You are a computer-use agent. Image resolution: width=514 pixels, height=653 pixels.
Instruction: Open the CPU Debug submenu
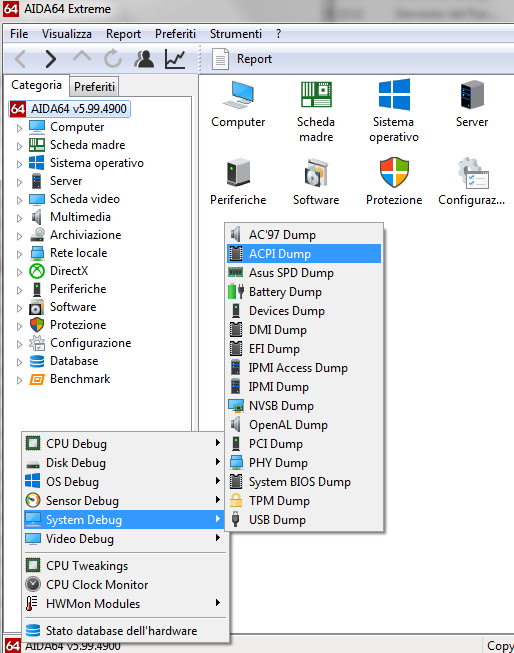(x=124, y=444)
